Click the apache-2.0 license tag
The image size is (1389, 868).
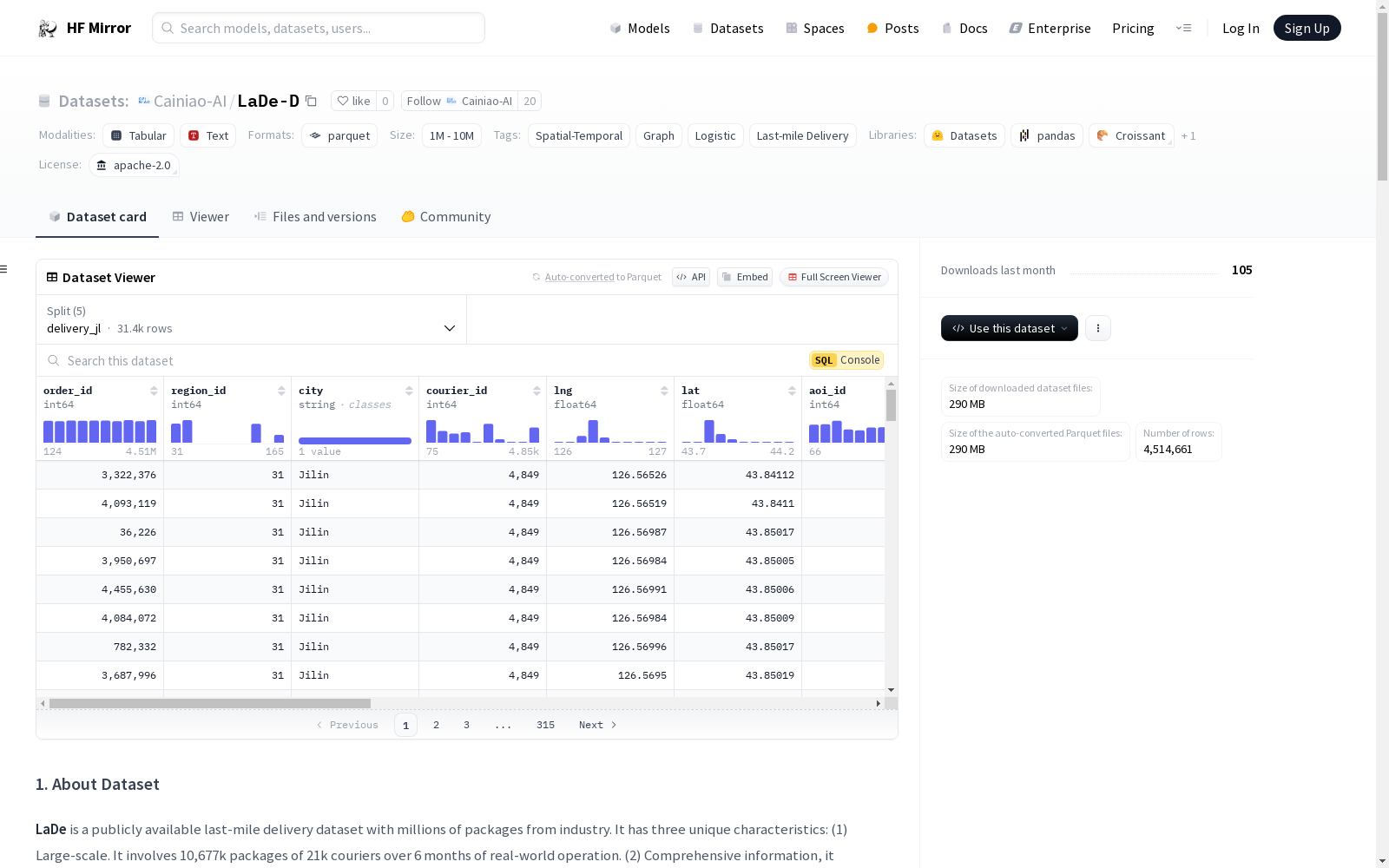[x=134, y=165]
